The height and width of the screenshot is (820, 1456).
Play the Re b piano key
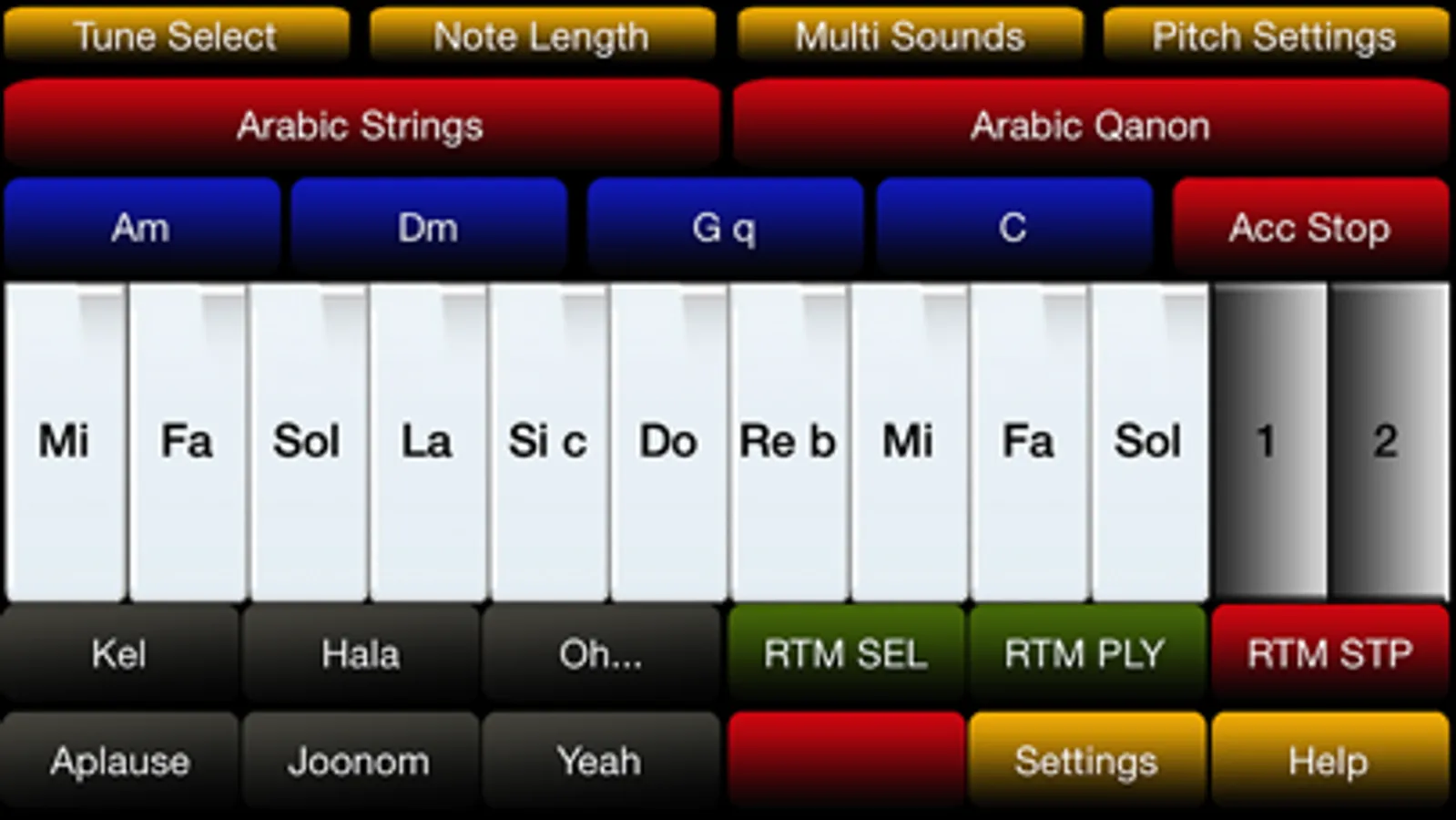788,442
